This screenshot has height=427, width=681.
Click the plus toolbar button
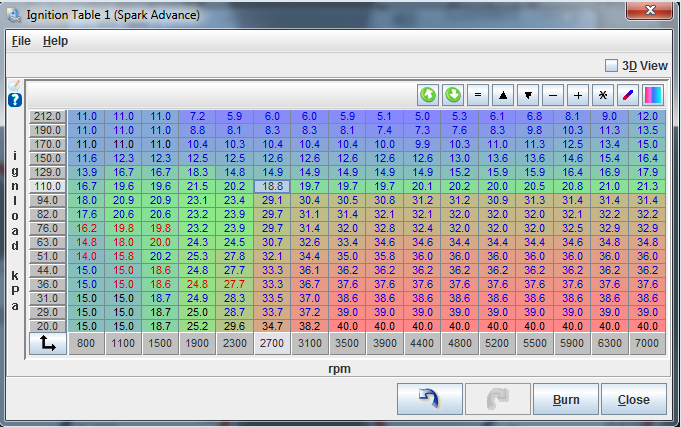[x=578, y=95]
